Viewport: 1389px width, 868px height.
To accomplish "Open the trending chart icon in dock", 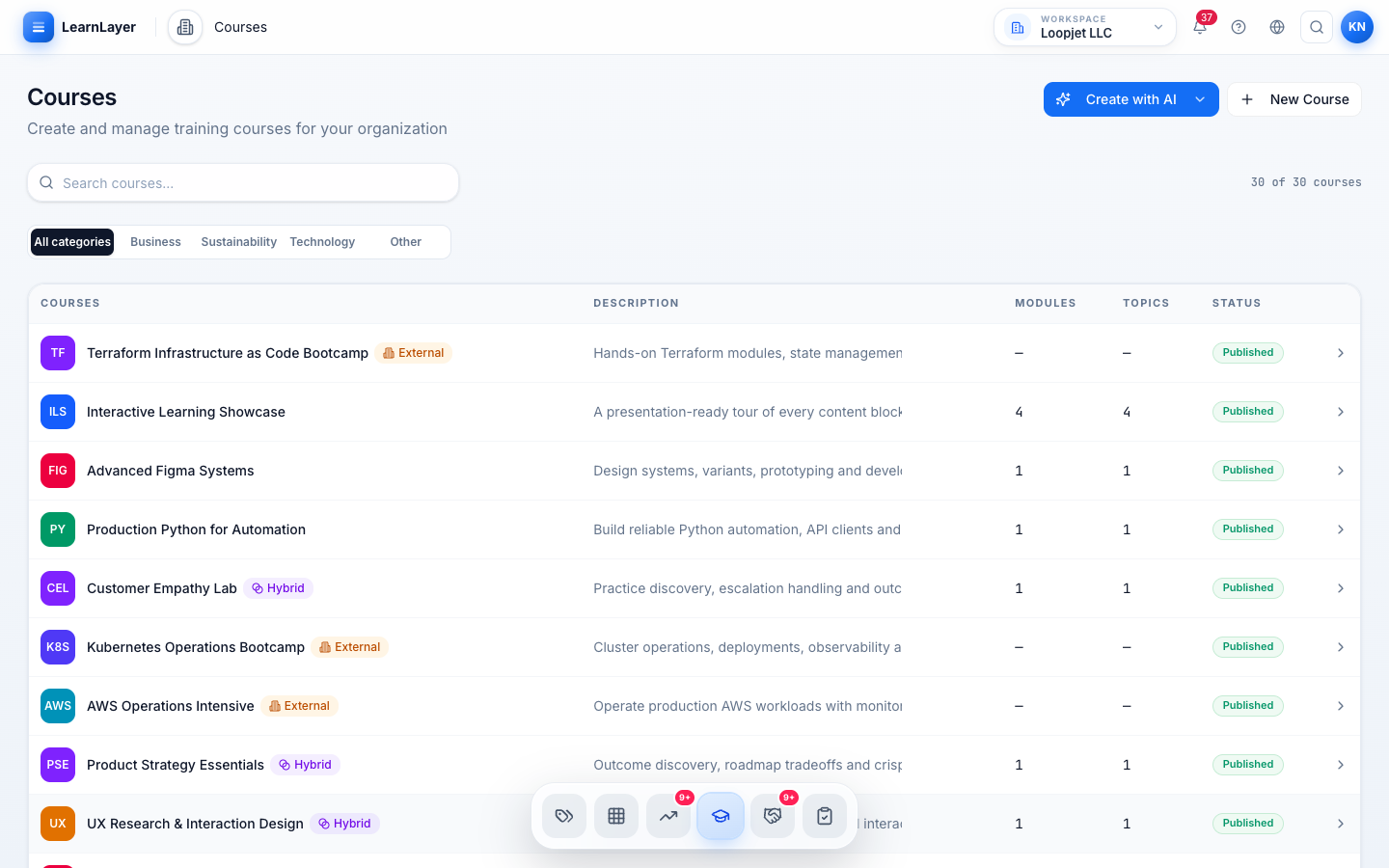I will [668, 816].
